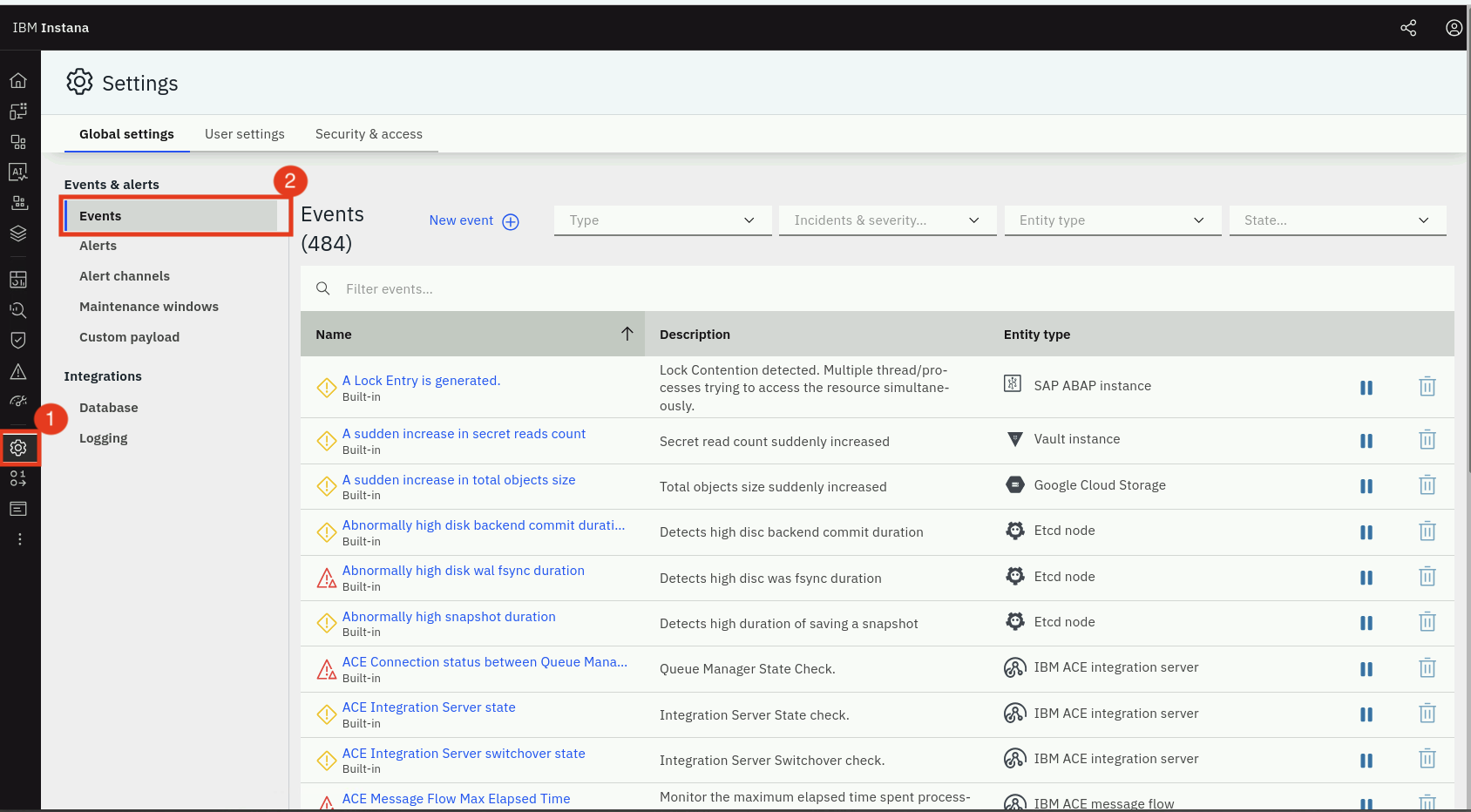1471x812 pixels.
Task: Sort events by Name column arrow
Action: (627, 334)
